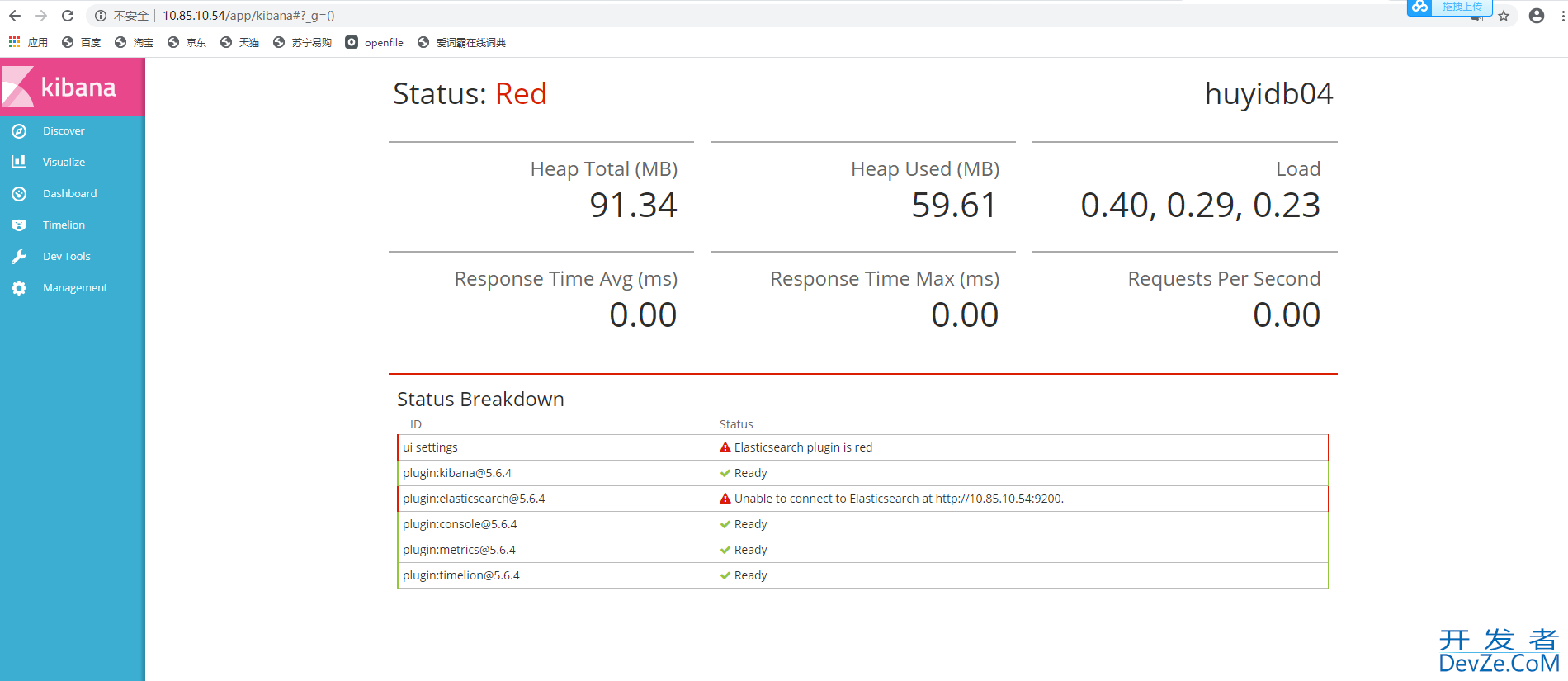The width and height of the screenshot is (1568, 681).
Task: Go forward with the browser forward arrow
Action: (x=41, y=16)
